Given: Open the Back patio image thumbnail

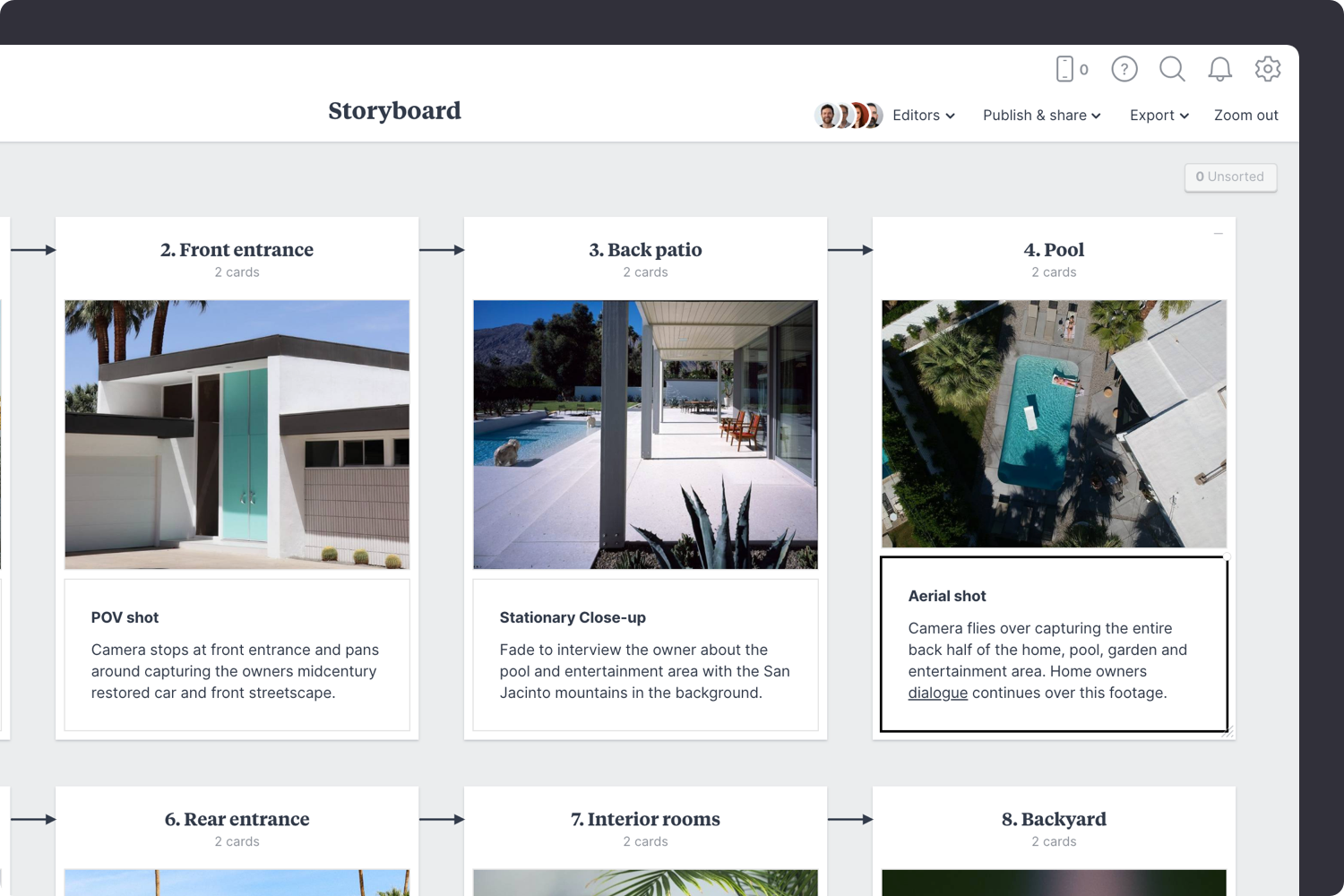Looking at the screenshot, I should point(645,435).
